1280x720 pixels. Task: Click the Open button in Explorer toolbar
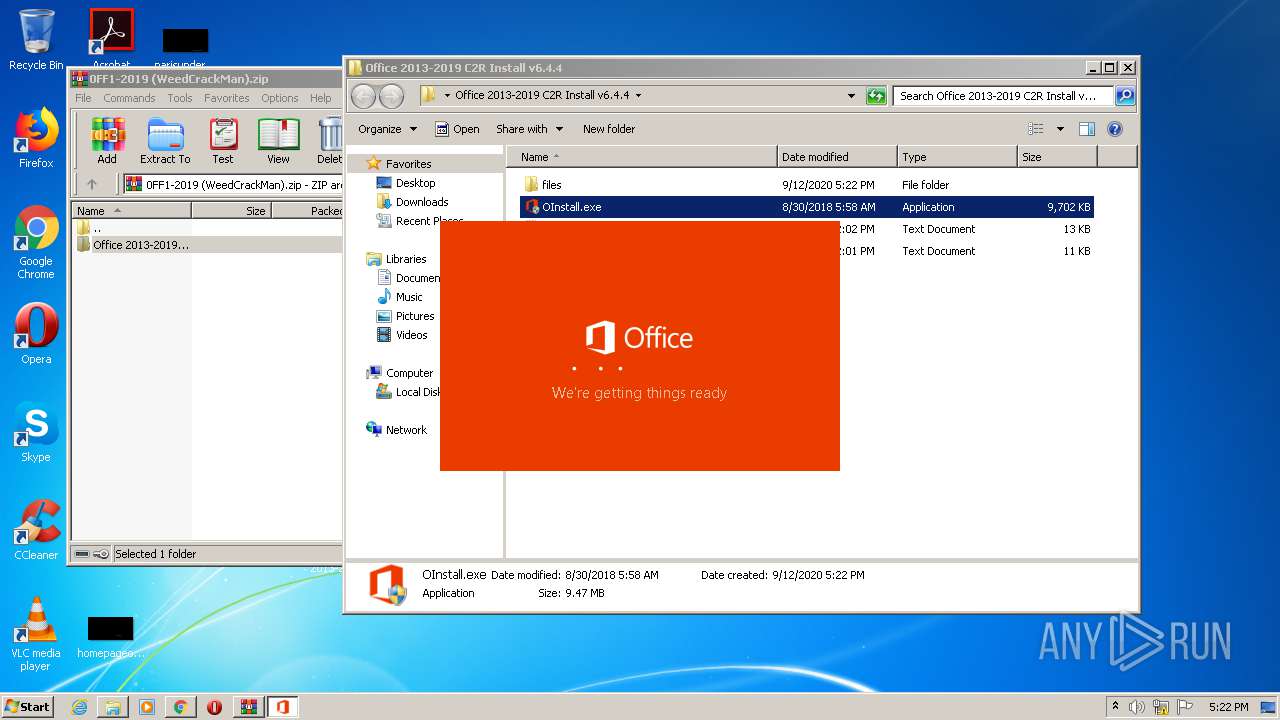tap(457, 129)
